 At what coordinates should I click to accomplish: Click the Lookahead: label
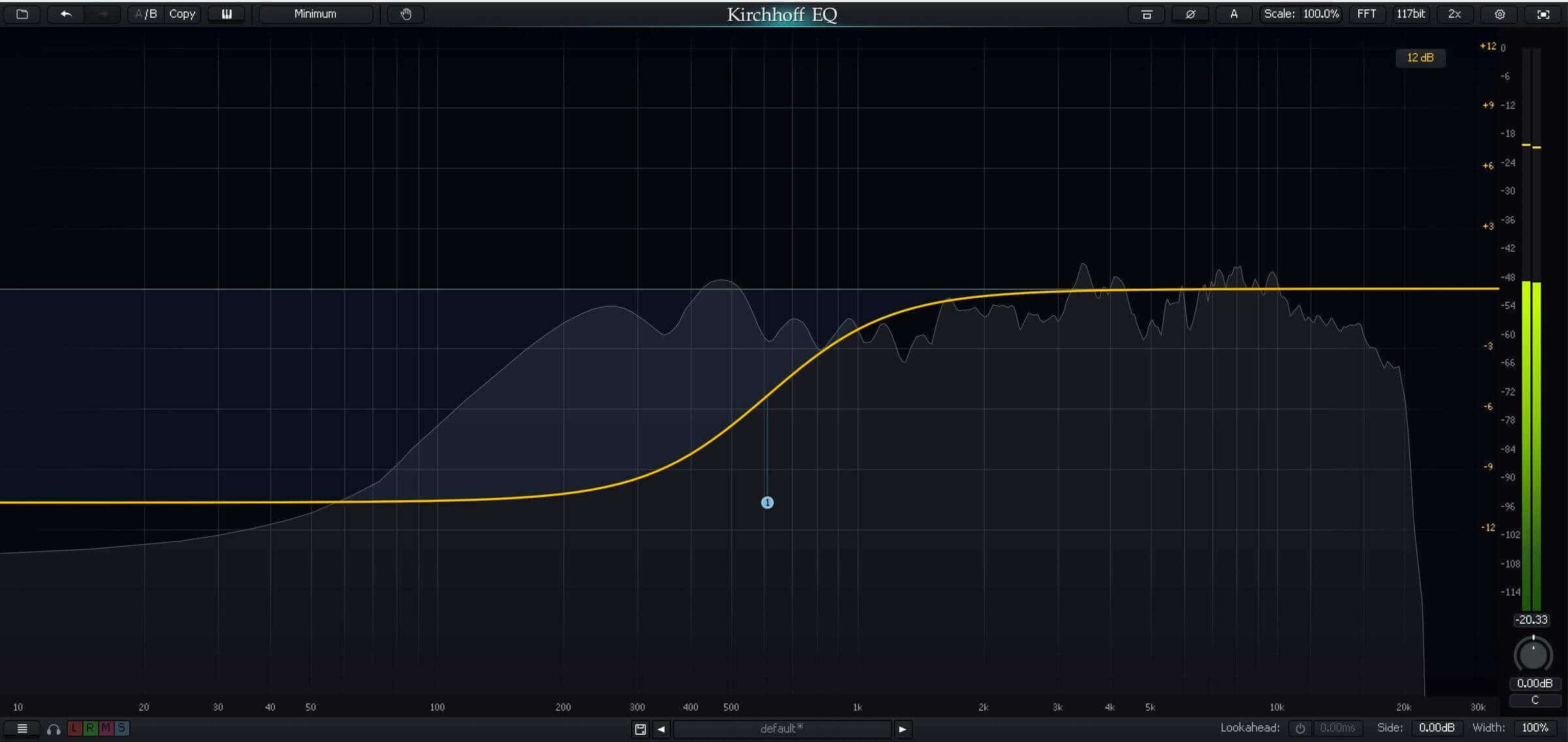(1250, 728)
